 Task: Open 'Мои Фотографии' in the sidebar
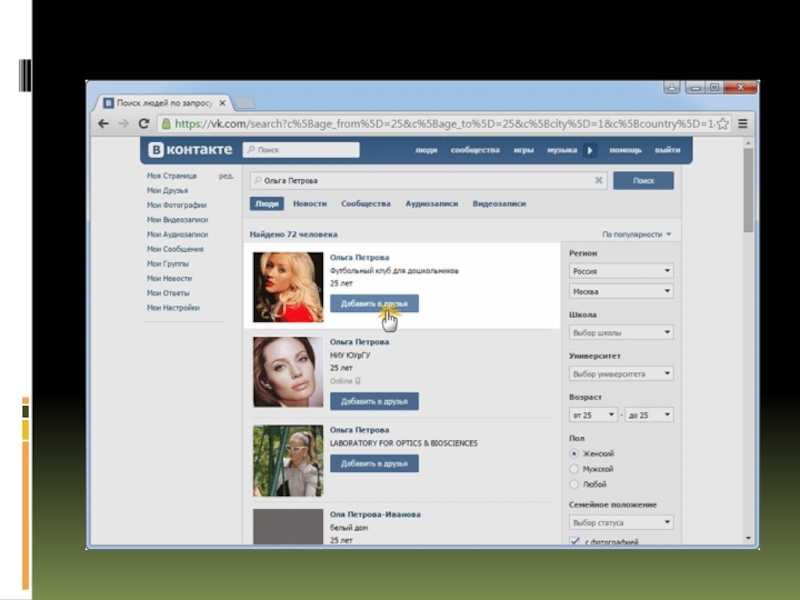(177, 205)
